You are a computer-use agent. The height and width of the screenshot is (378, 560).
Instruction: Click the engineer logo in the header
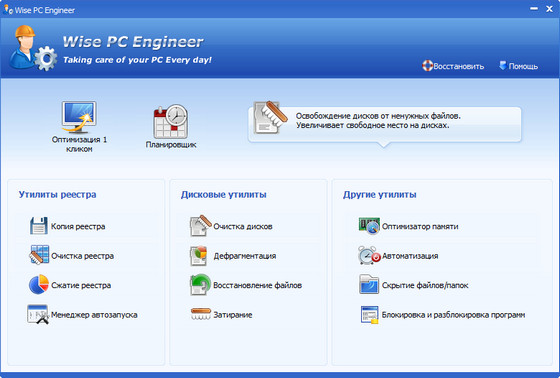(32, 48)
